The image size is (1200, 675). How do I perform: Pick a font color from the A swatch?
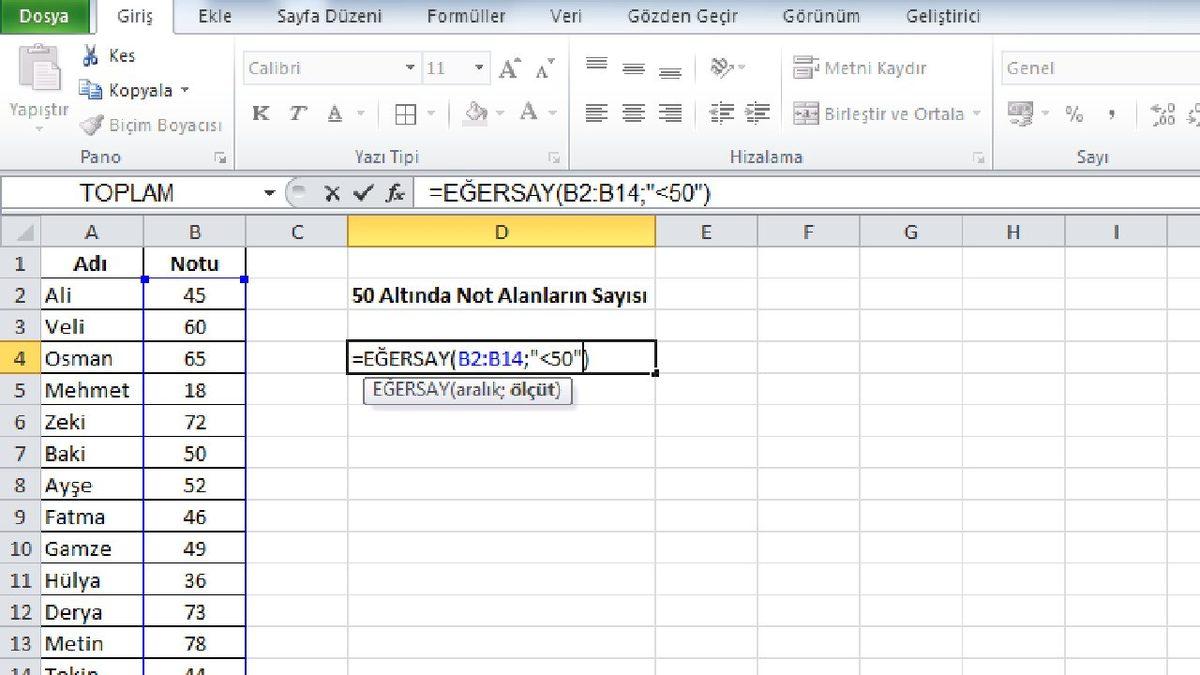527,113
